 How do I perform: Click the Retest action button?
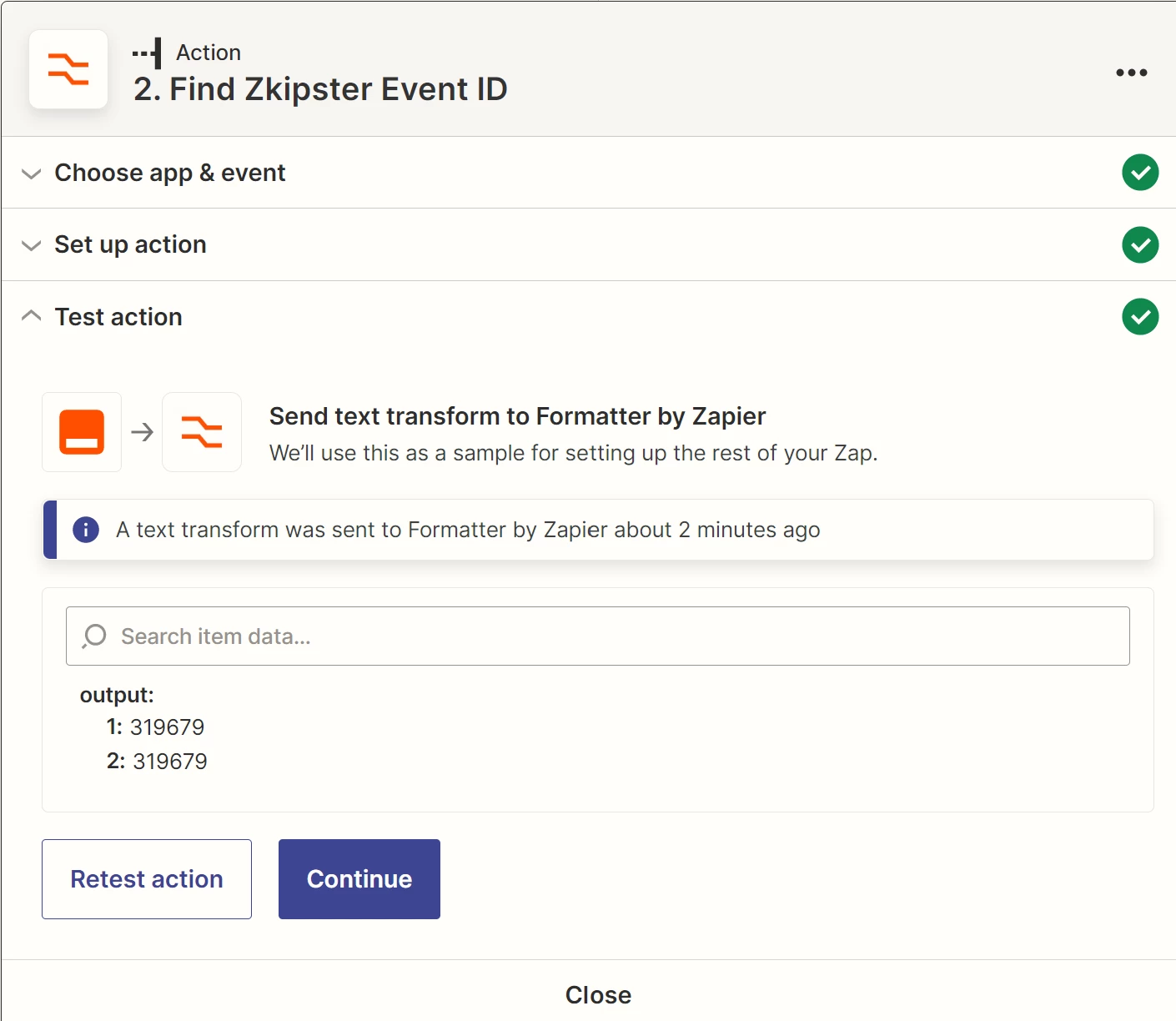[x=147, y=879]
